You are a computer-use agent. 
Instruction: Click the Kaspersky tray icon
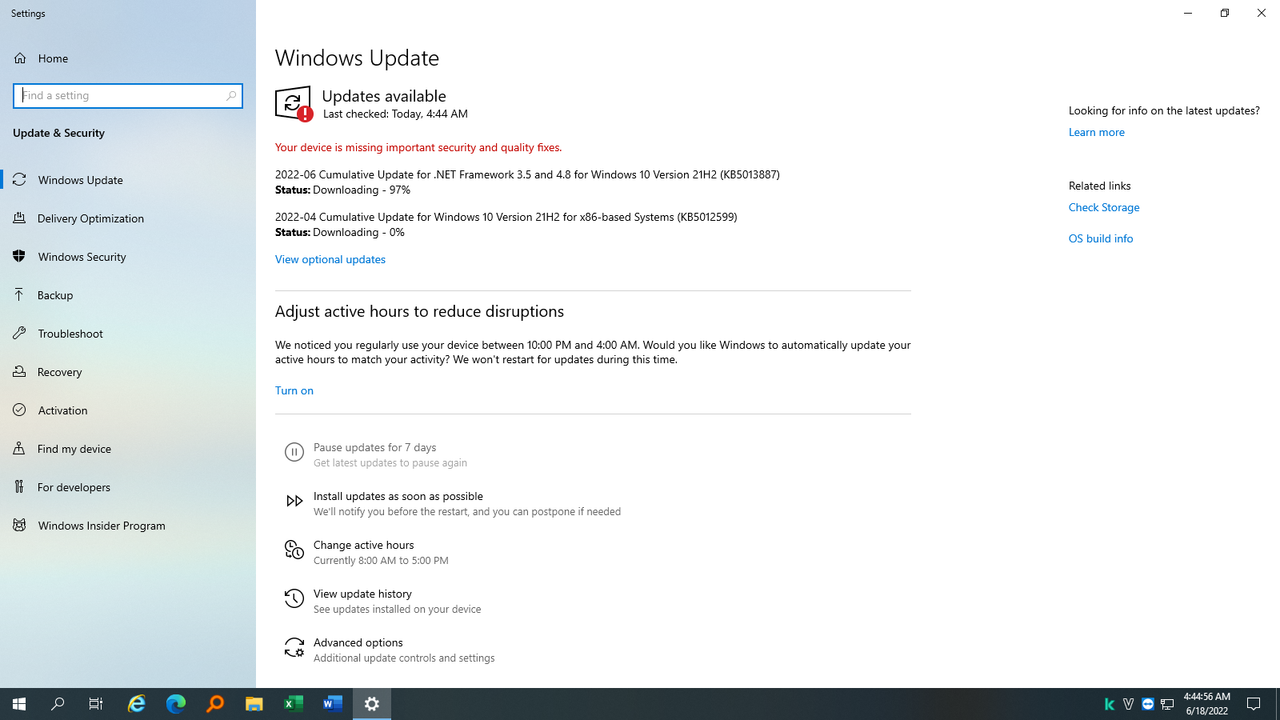pyautogui.click(x=1109, y=705)
